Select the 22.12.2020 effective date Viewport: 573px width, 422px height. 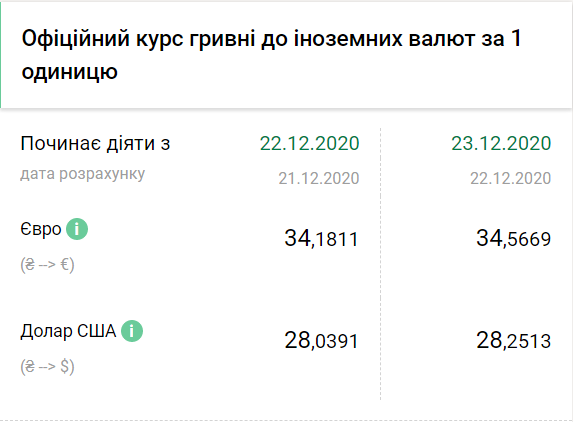click(x=310, y=143)
